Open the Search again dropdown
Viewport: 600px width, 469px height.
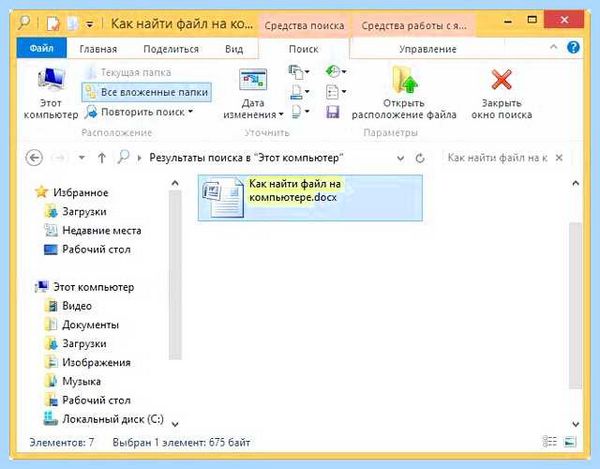tap(139, 112)
